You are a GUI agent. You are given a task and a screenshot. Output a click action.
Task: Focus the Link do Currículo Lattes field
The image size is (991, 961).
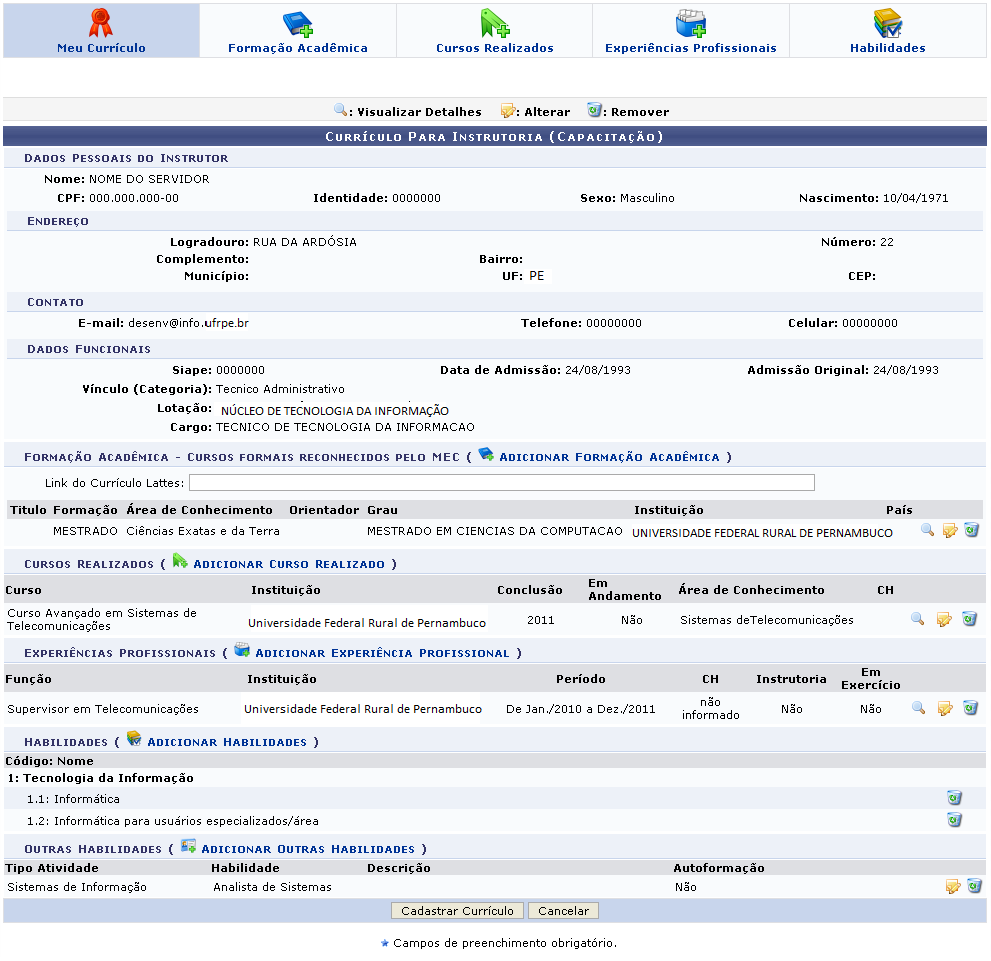[x=502, y=483]
